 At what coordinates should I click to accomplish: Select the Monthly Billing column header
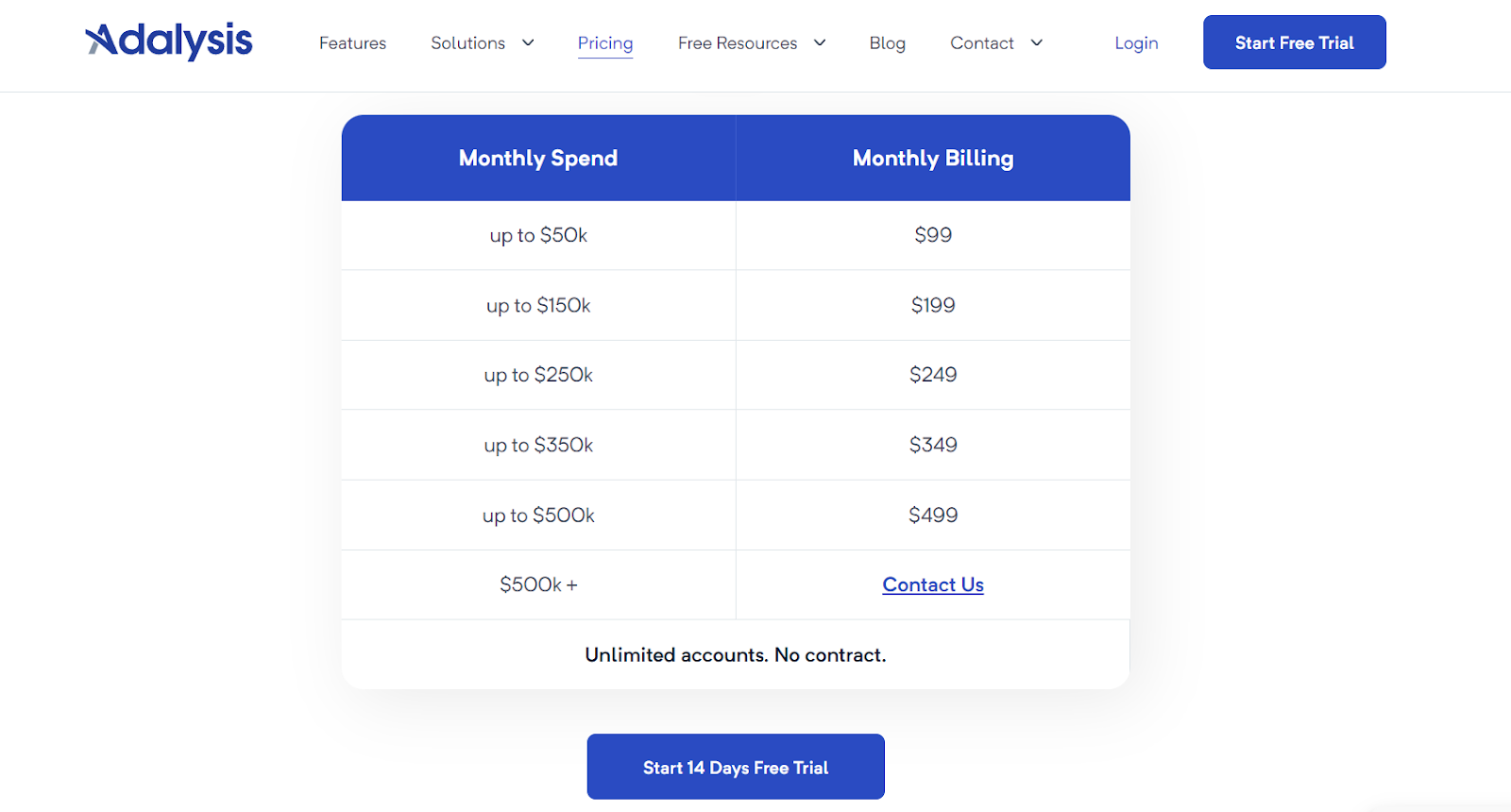(x=933, y=159)
